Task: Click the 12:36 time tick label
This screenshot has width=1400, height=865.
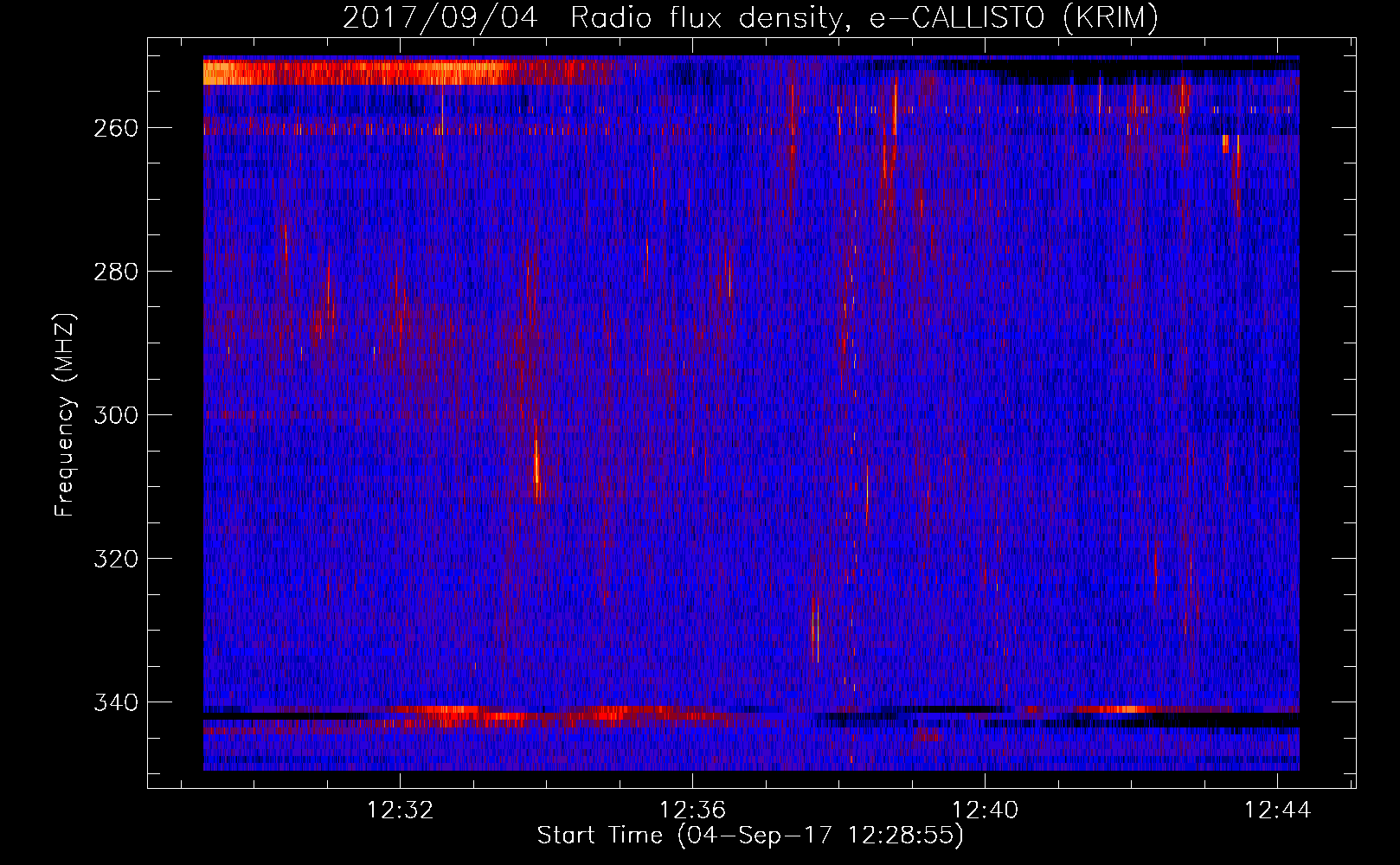Action: point(692,811)
